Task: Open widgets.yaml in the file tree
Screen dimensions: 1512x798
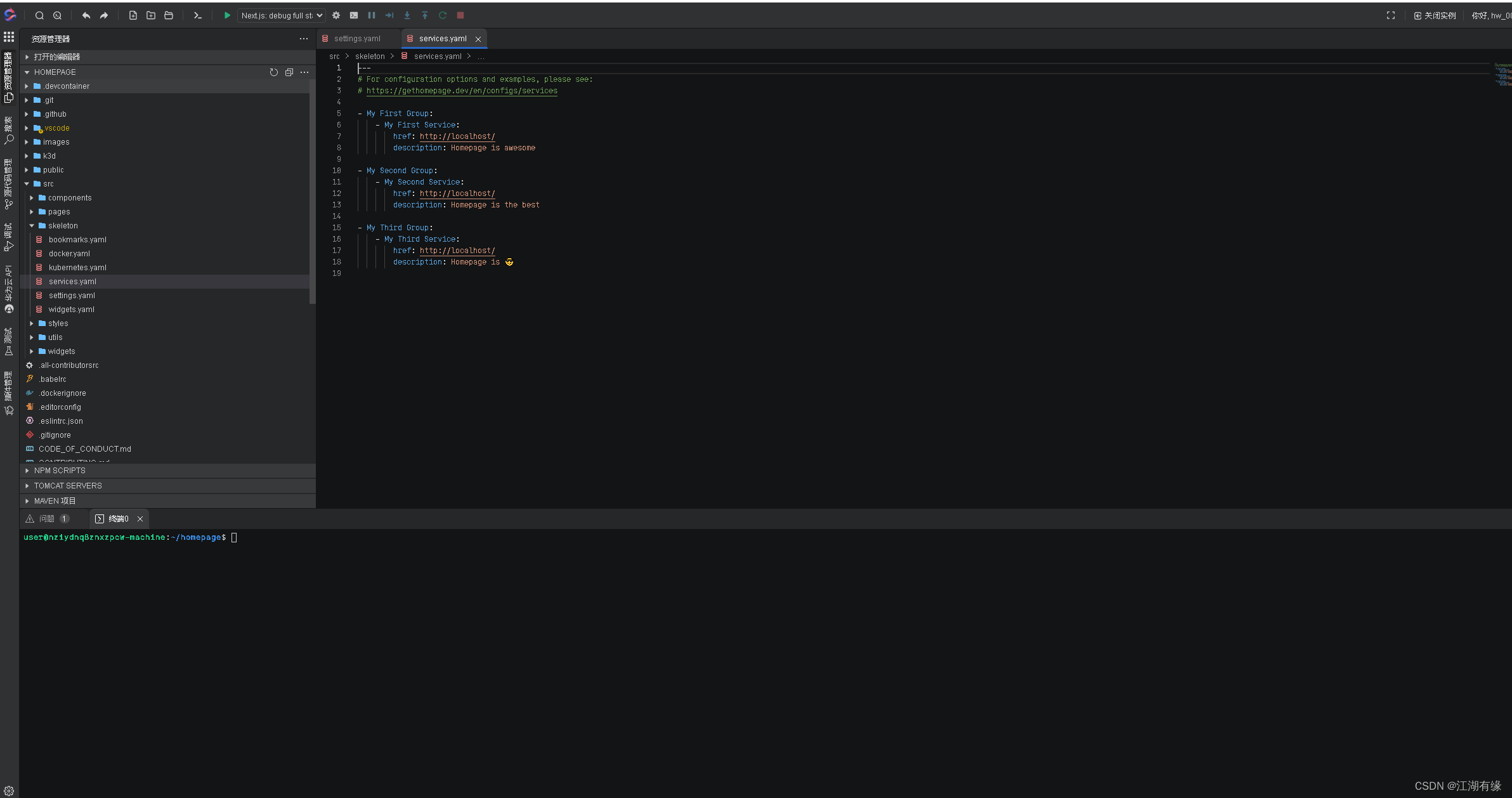Action: point(72,310)
